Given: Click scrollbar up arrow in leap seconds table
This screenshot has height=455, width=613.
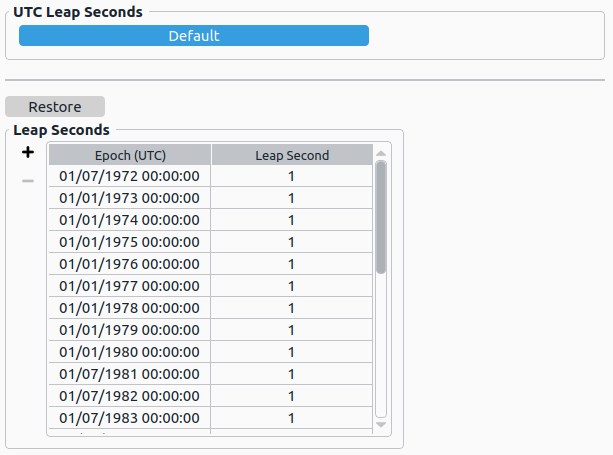Looking at the screenshot, I should point(381,154).
